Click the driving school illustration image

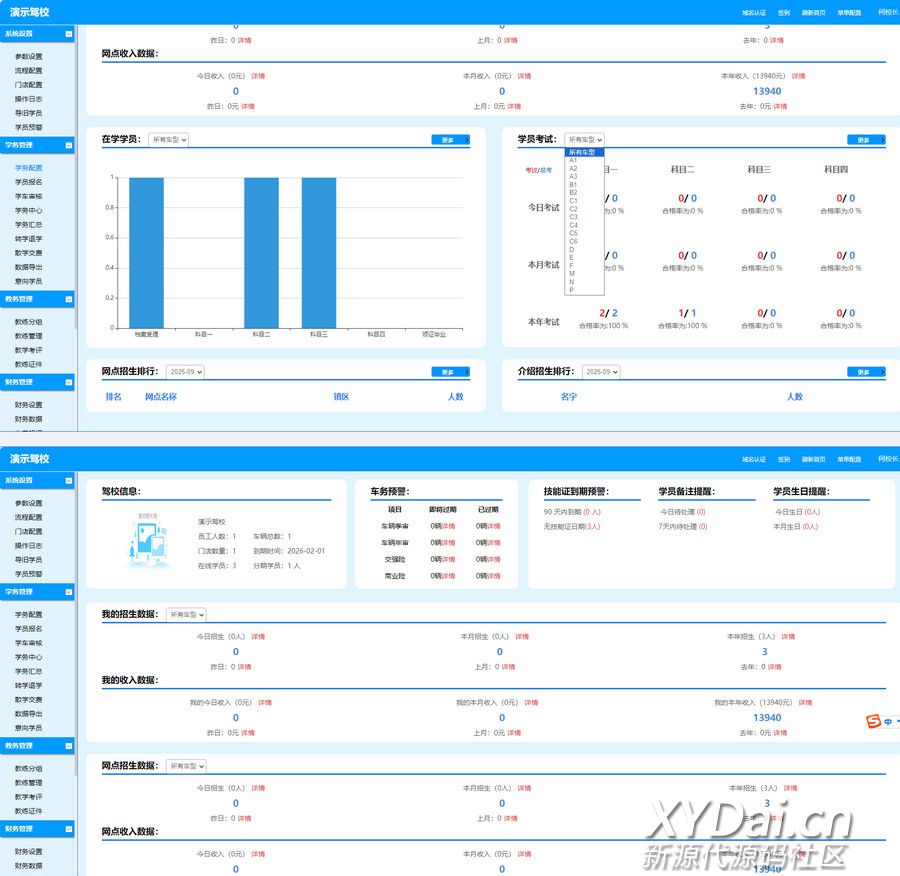click(x=143, y=541)
